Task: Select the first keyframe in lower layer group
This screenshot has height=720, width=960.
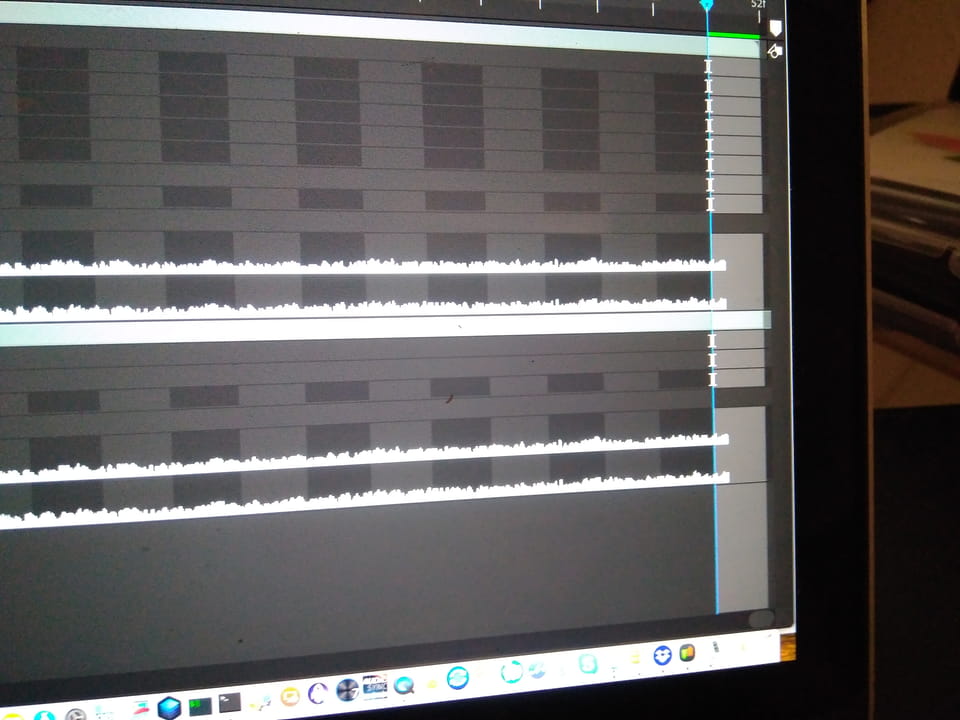Action: pos(712,341)
